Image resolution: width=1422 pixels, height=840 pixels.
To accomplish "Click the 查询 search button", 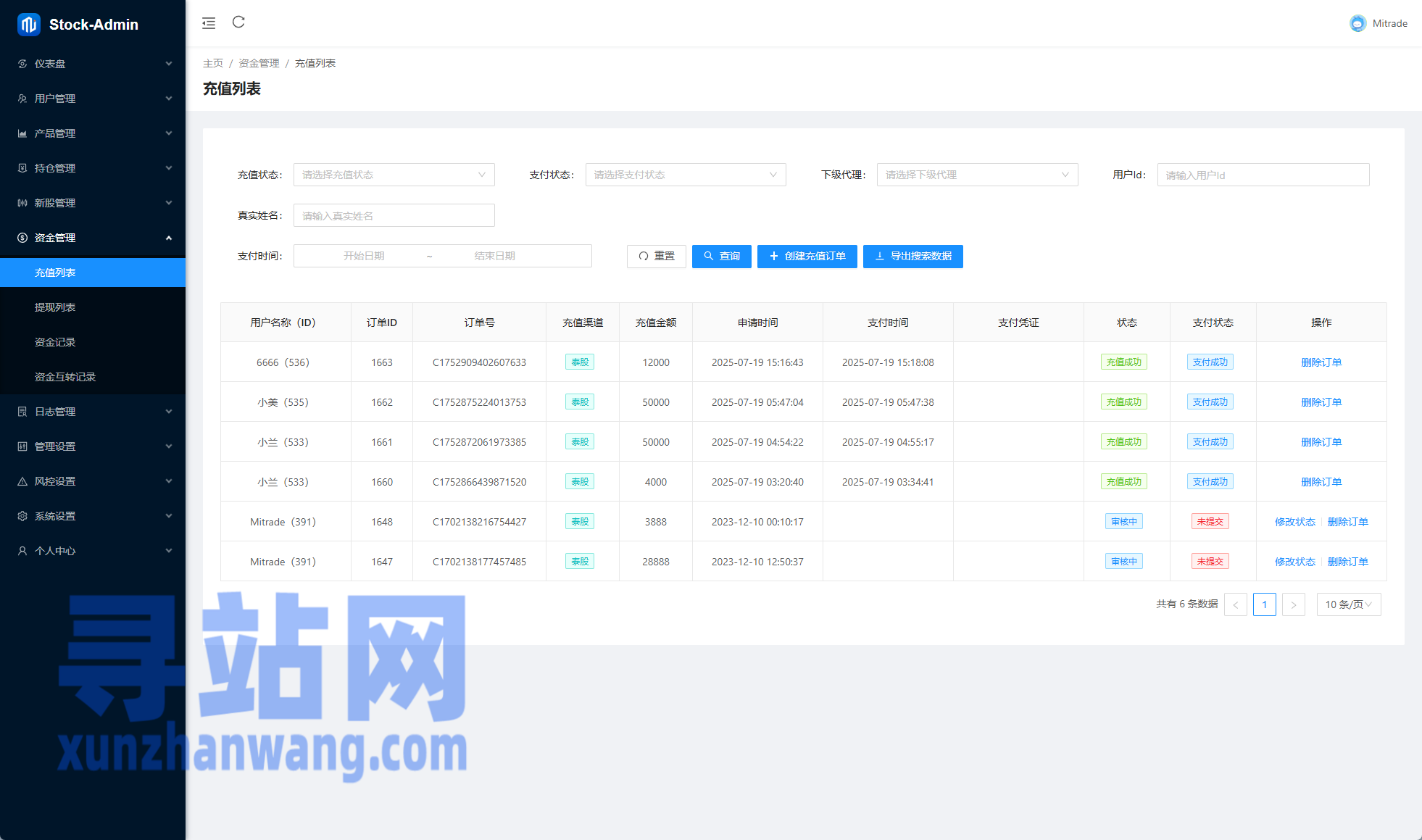I will [x=722, y=257].
